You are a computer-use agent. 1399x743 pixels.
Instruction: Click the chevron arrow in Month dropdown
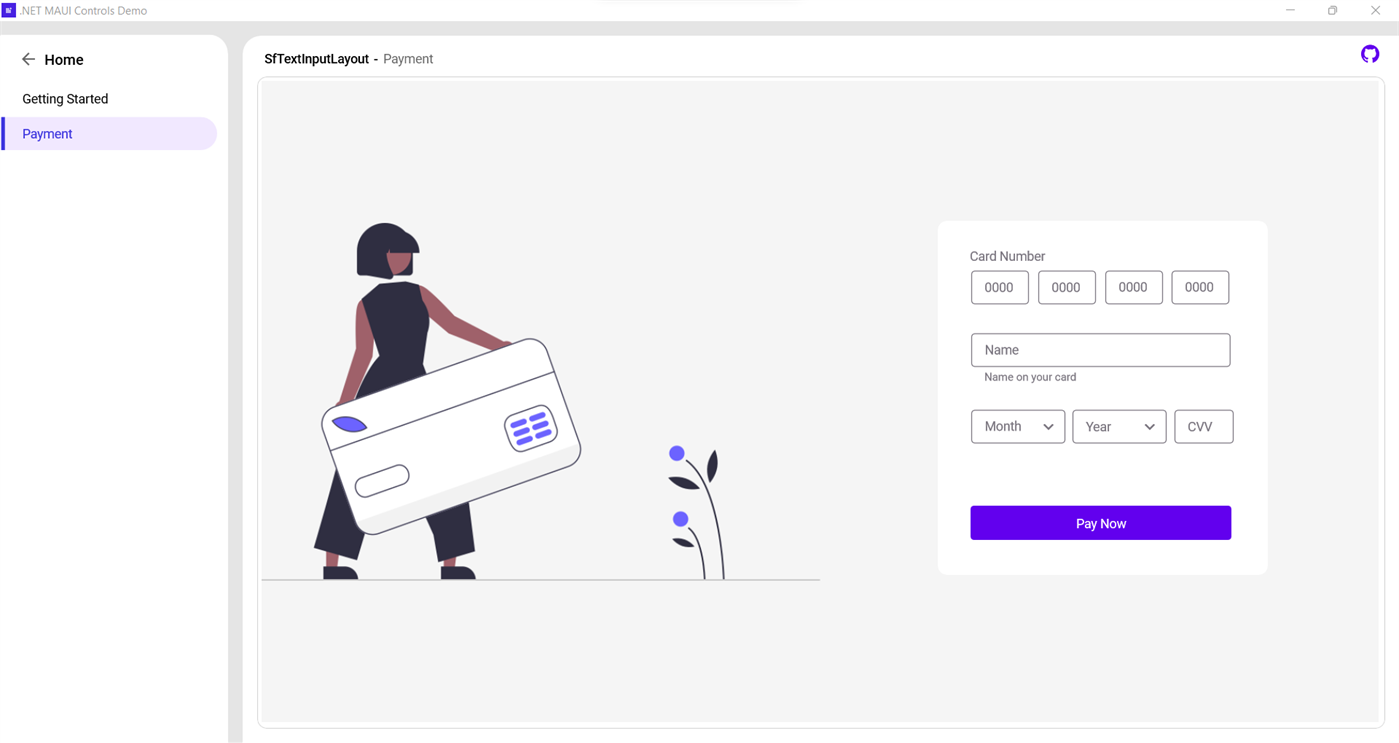pos(1048,427)
